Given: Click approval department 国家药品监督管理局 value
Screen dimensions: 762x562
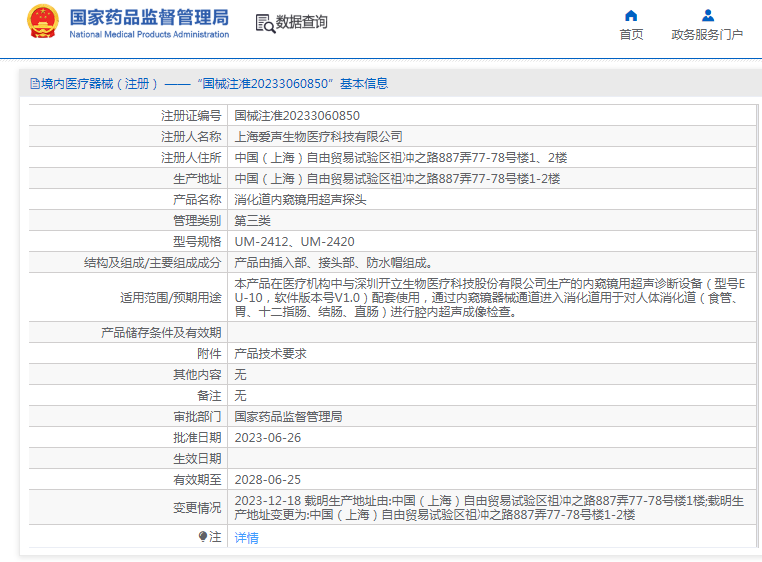Looking at the screenshot, I should [288, 417].
